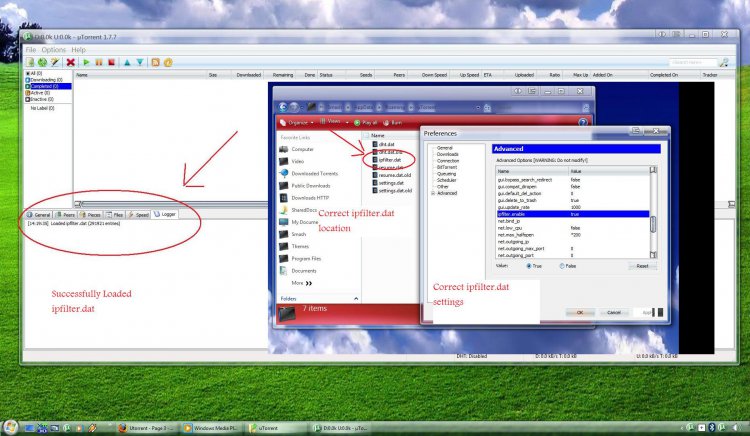Click the Computer icon in Favorite Links
The width and height of the screenshot is (750, 436).
(x=284, y=149)
